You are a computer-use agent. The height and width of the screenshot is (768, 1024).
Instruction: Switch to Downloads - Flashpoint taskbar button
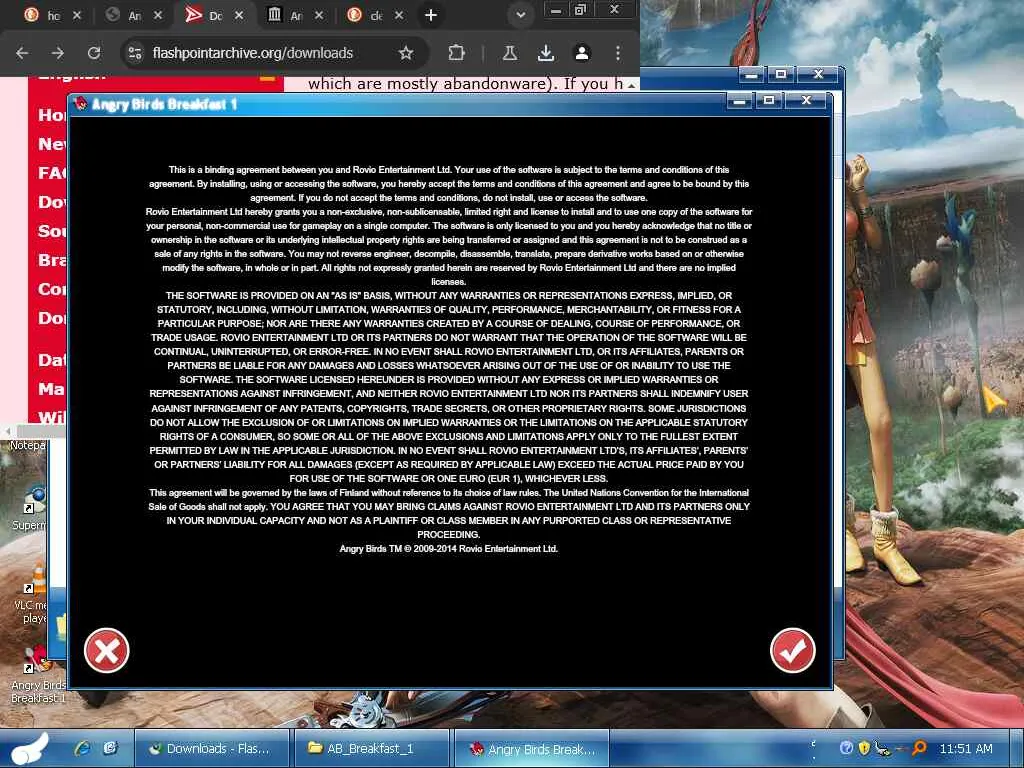coord(212,748)
